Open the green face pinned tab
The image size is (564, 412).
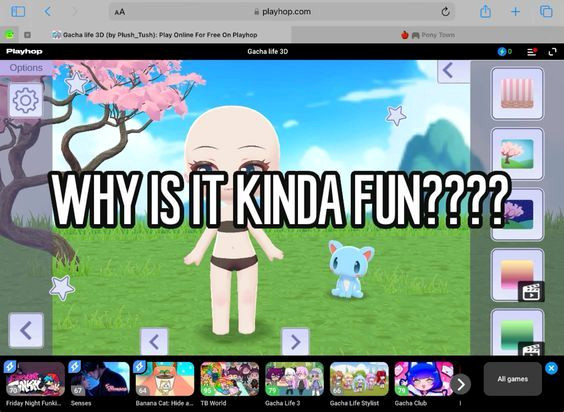coord(9,35)
